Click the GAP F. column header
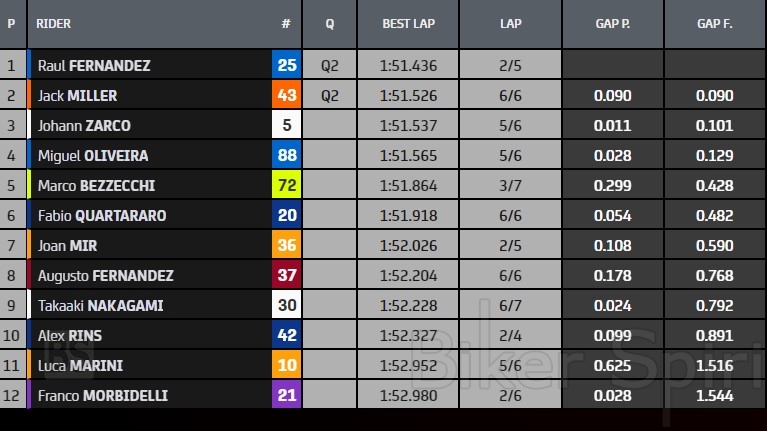 coord(715,24)
